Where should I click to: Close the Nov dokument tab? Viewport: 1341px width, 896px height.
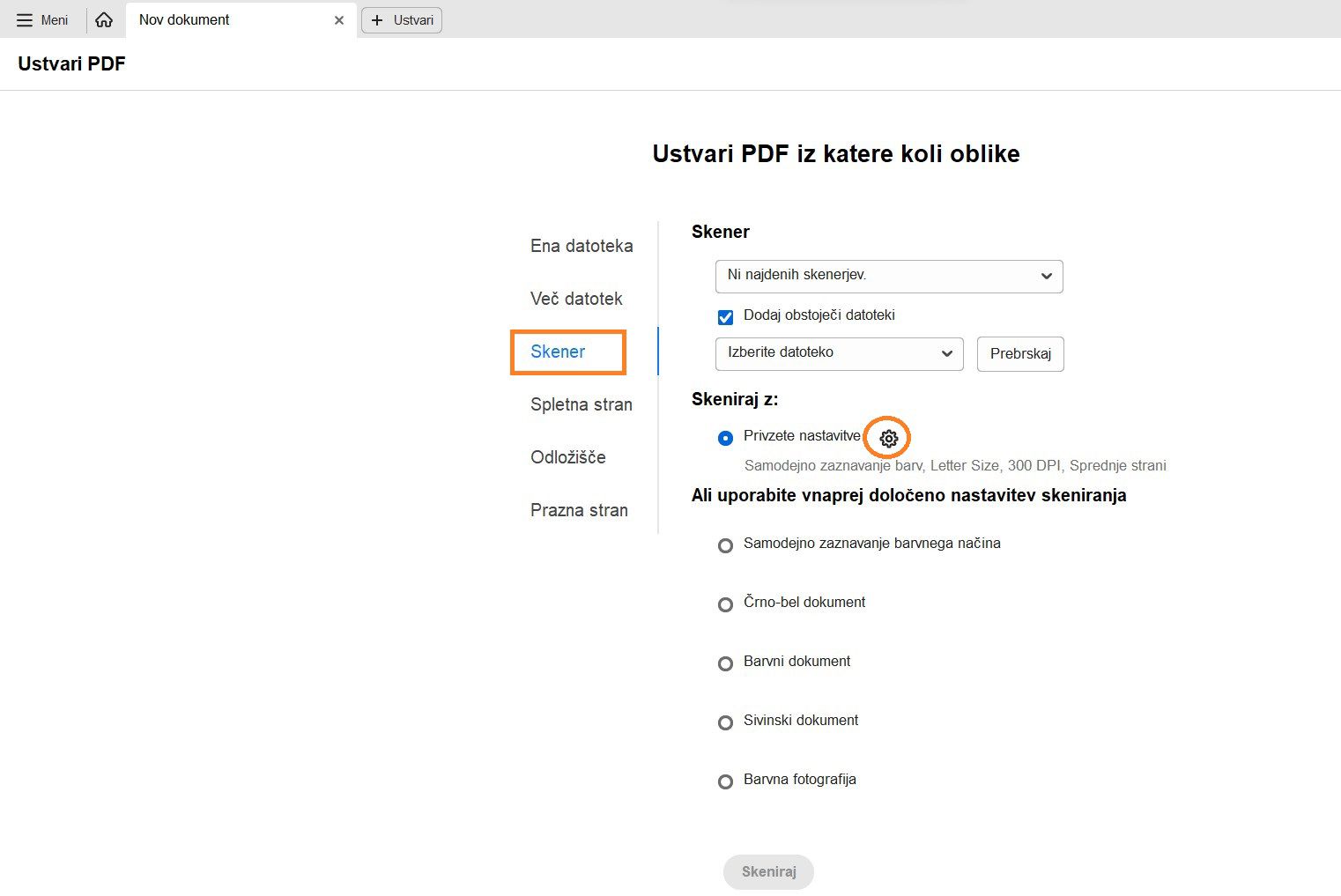click(x=339, y=19)
